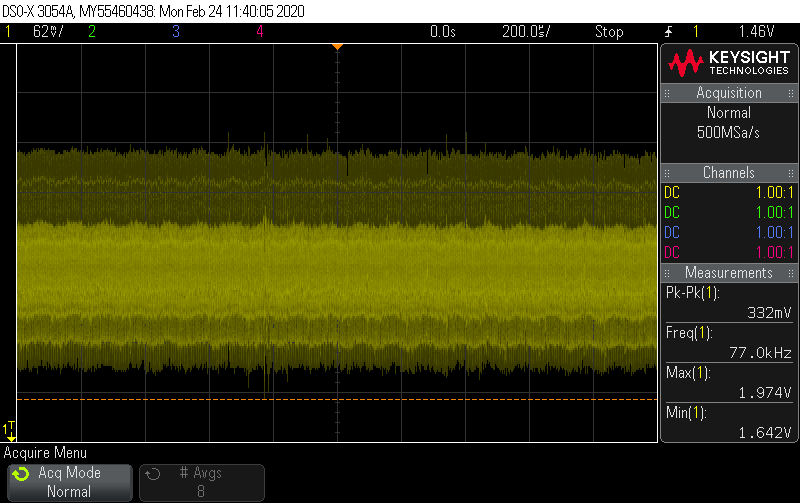The width and height of the screenshot is (800, 503).
Task: Click the rising edge trigger icon
Action: point(668,32)
